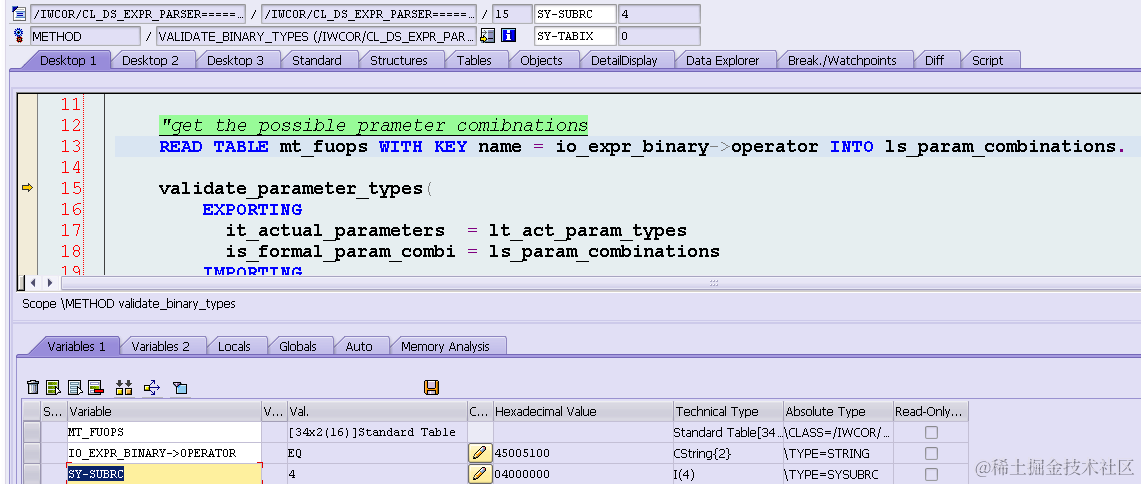Click the Read-Only column header
The height and width of the screenshot is (484, 1141).
point(931,411)
